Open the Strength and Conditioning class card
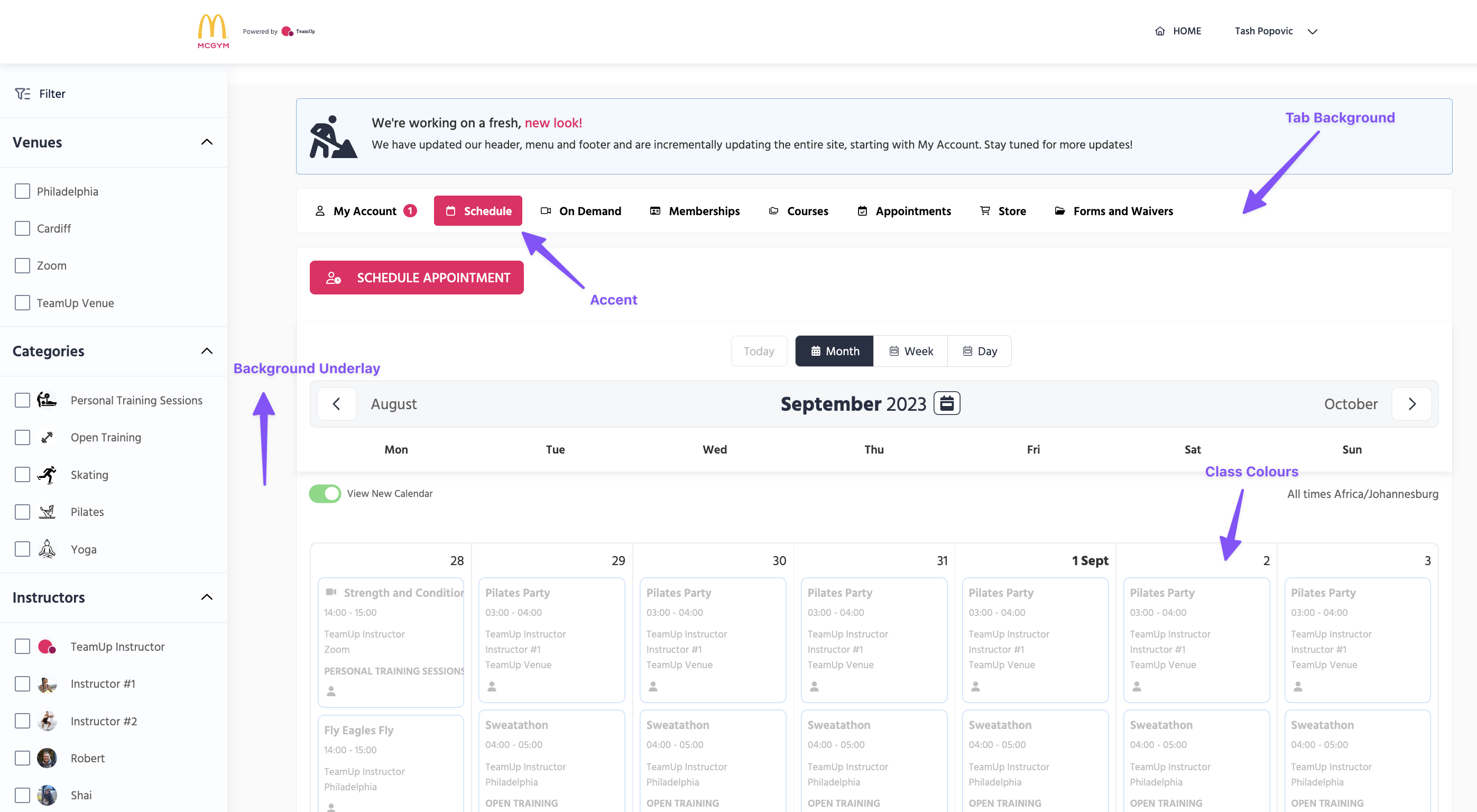Screen dimensions: 1477x812 tap(391, 642)
